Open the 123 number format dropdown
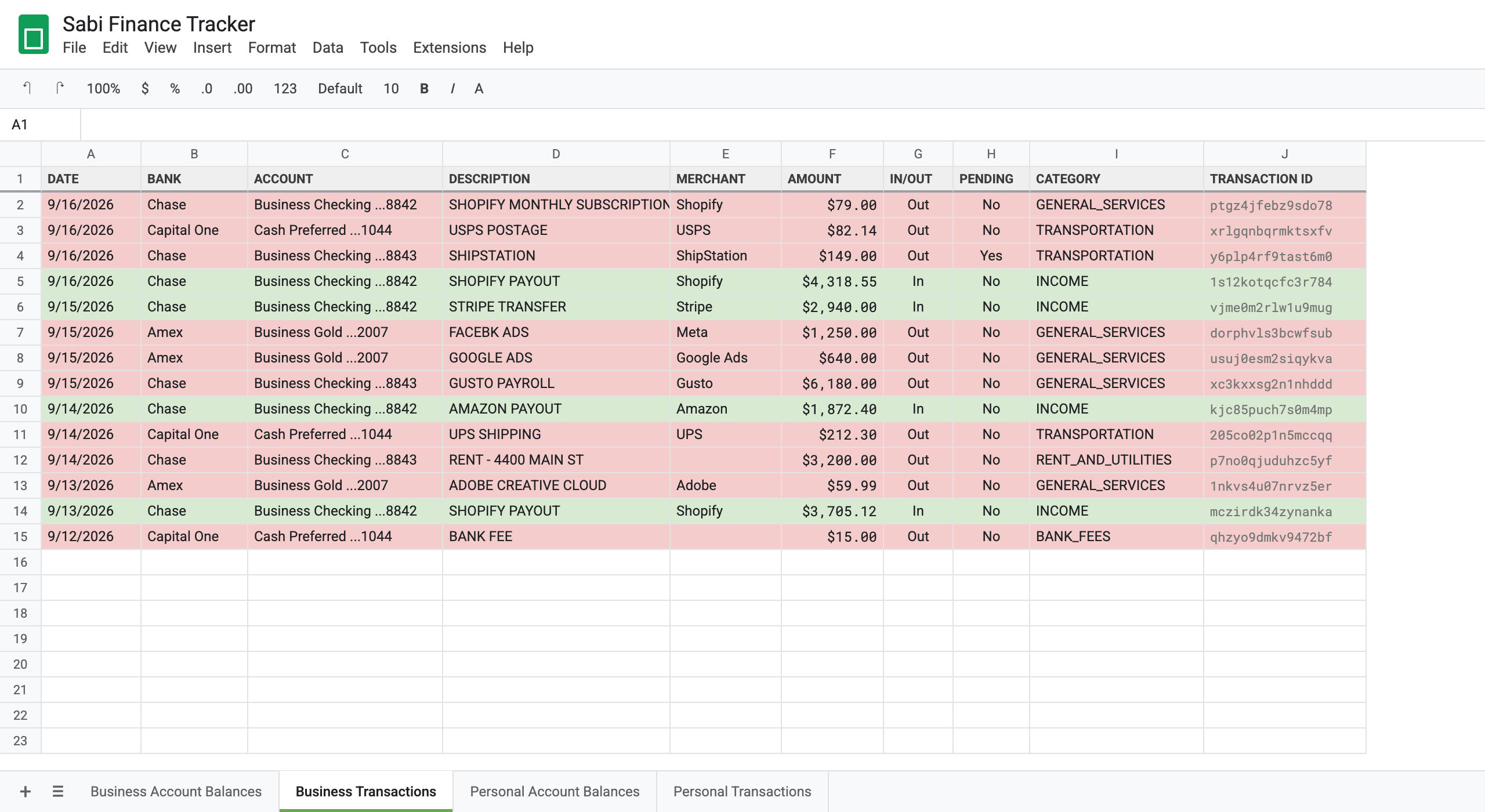The image size is (1485, 812). 285,88
